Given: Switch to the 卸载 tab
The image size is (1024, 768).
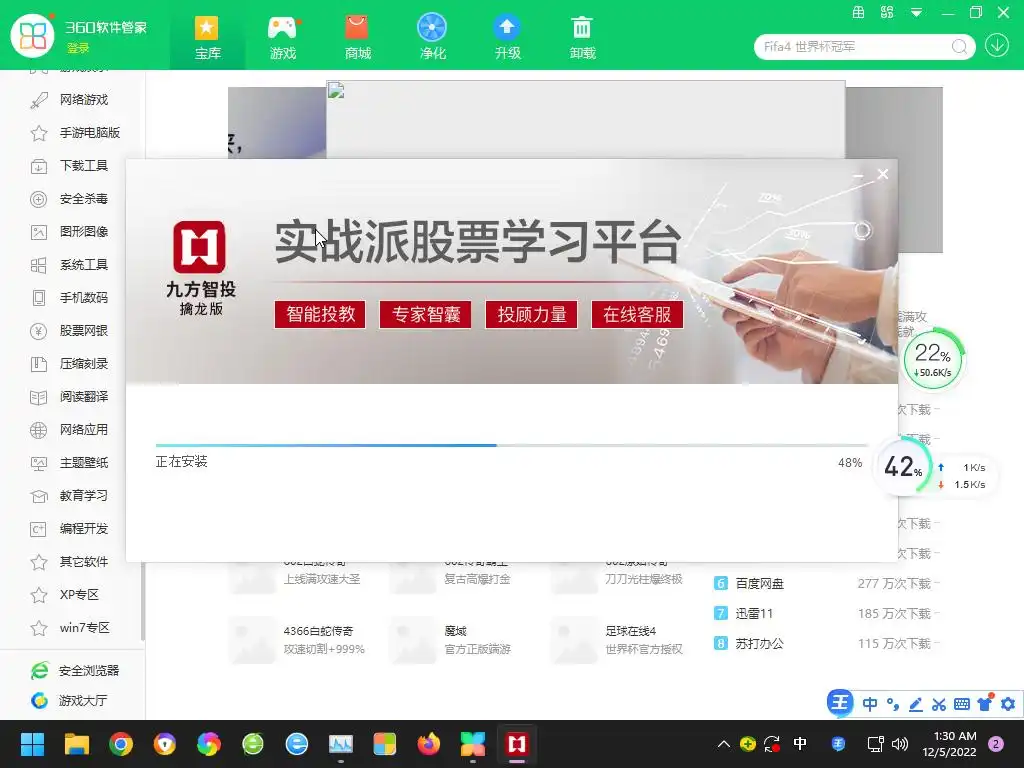Looking at the screenshot, I should point(582,37).
